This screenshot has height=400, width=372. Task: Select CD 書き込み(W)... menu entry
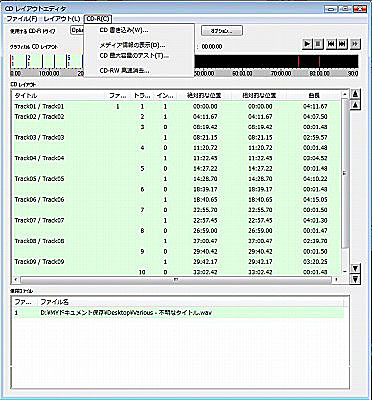(x=124, y=30)
